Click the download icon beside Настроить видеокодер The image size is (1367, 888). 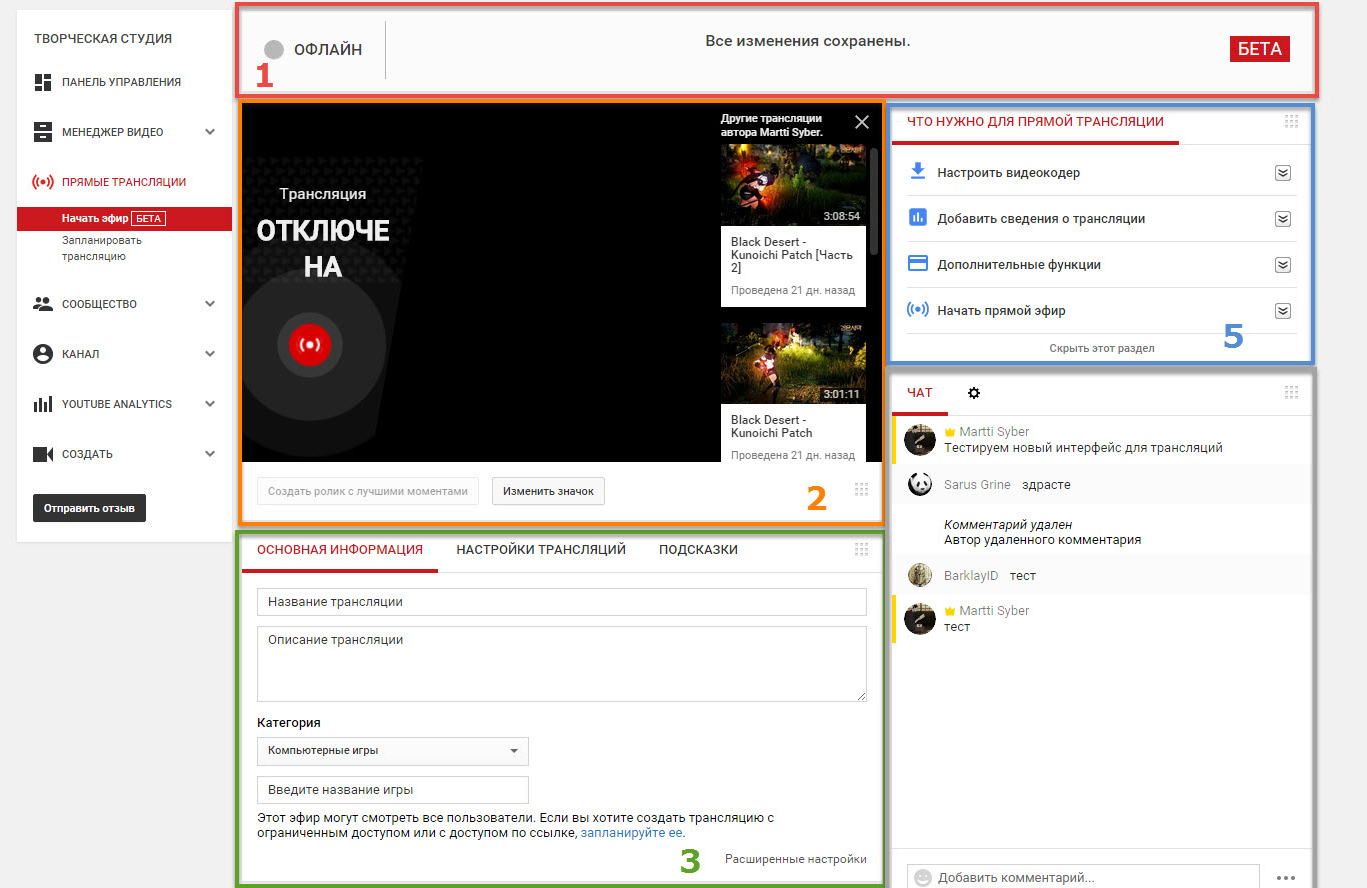(x=917, y=172)
